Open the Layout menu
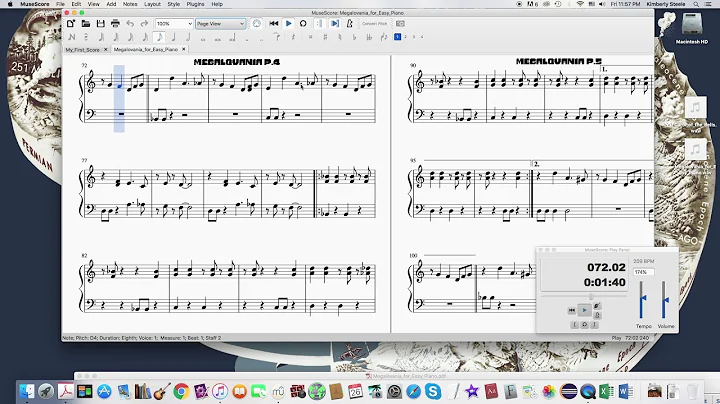 coord(152,4)
